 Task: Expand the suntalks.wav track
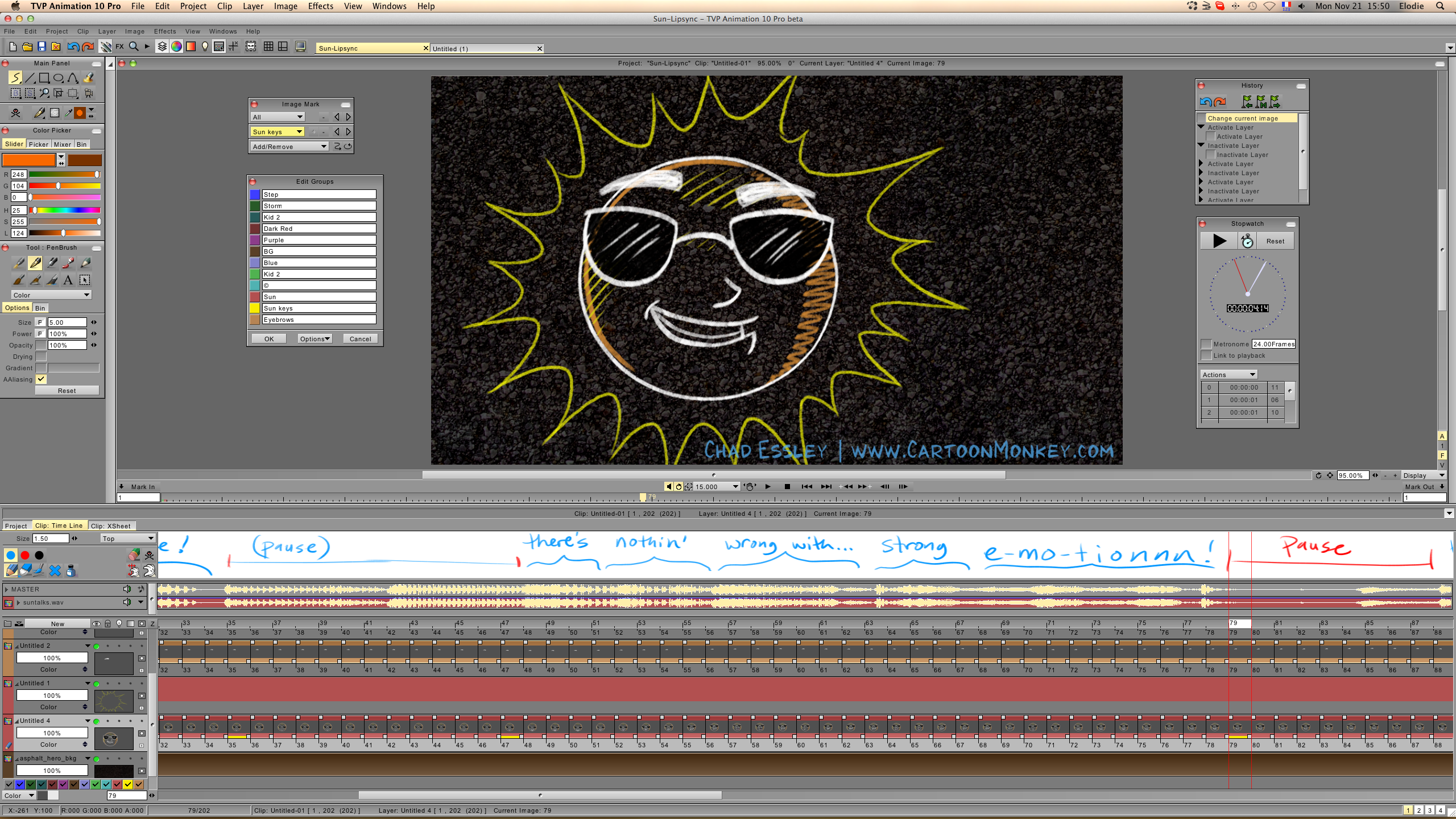(18, 602)
